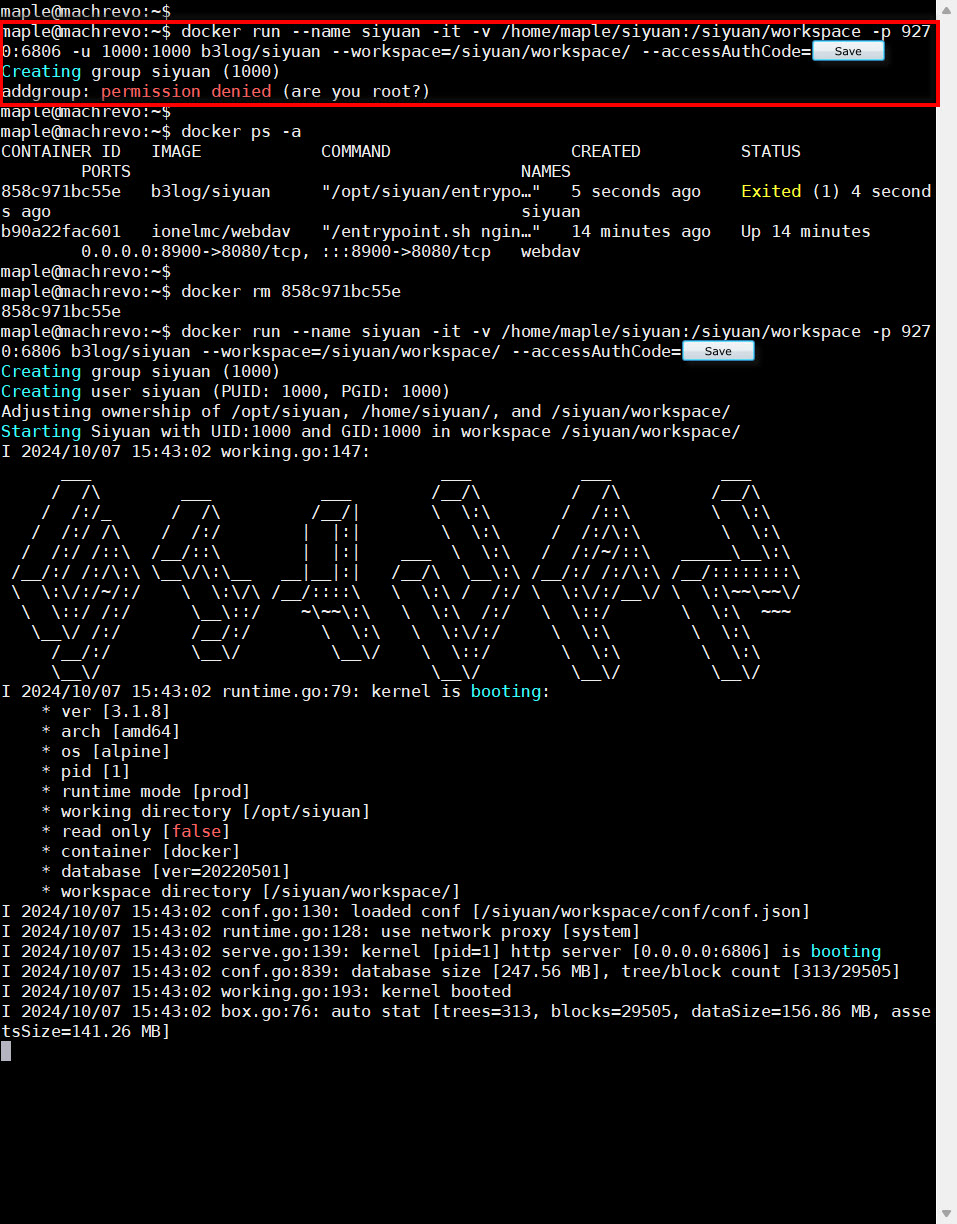The width and height of the screenshot is (957, 1224).
Task: Select the 'docker ps -a' command text
Action: (x=241, y=131)
